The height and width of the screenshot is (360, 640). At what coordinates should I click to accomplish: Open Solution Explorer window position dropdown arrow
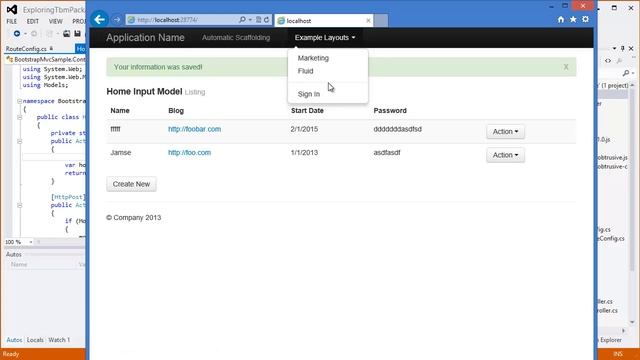click(614, 49)
